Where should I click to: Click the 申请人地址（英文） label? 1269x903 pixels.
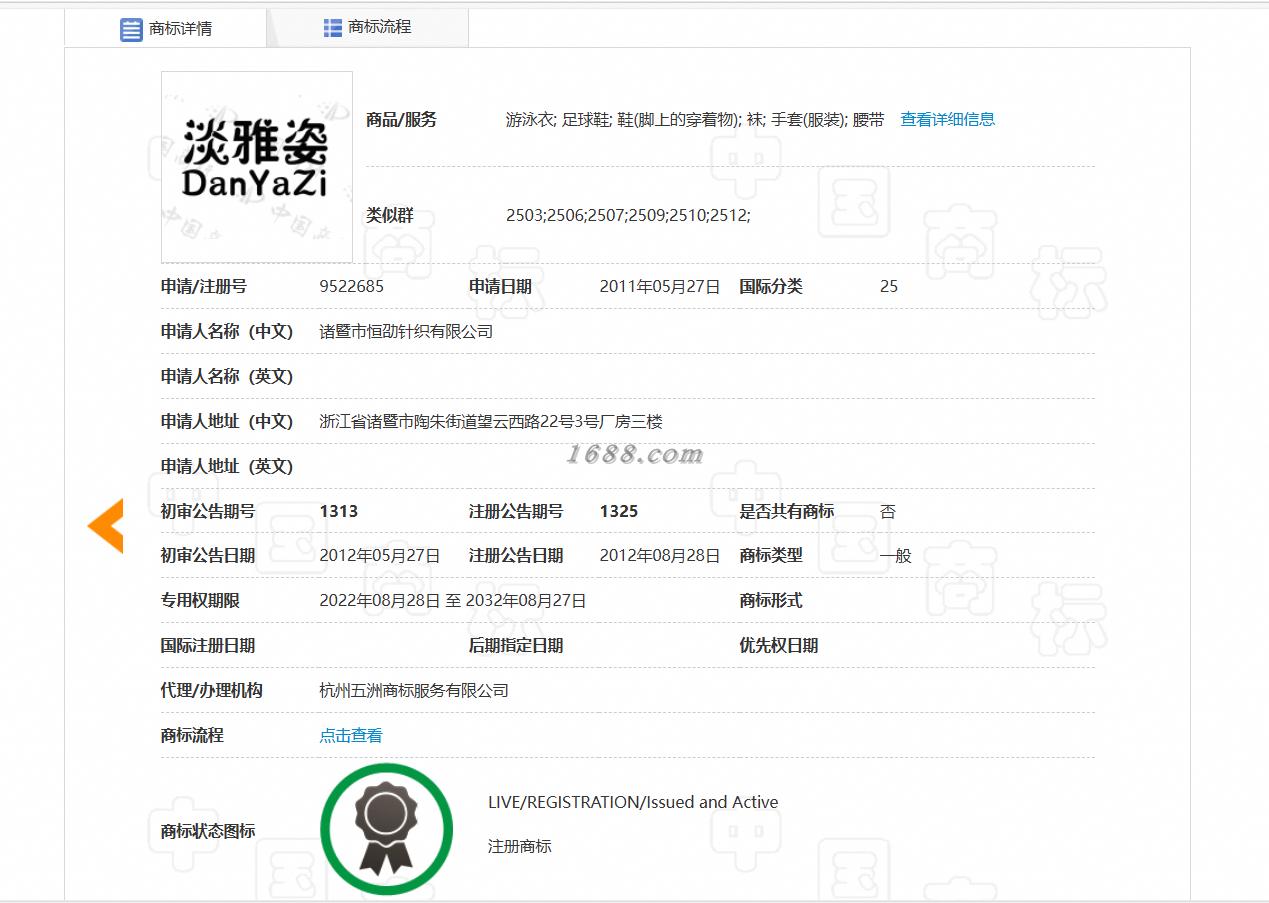(x=227, y=466)
